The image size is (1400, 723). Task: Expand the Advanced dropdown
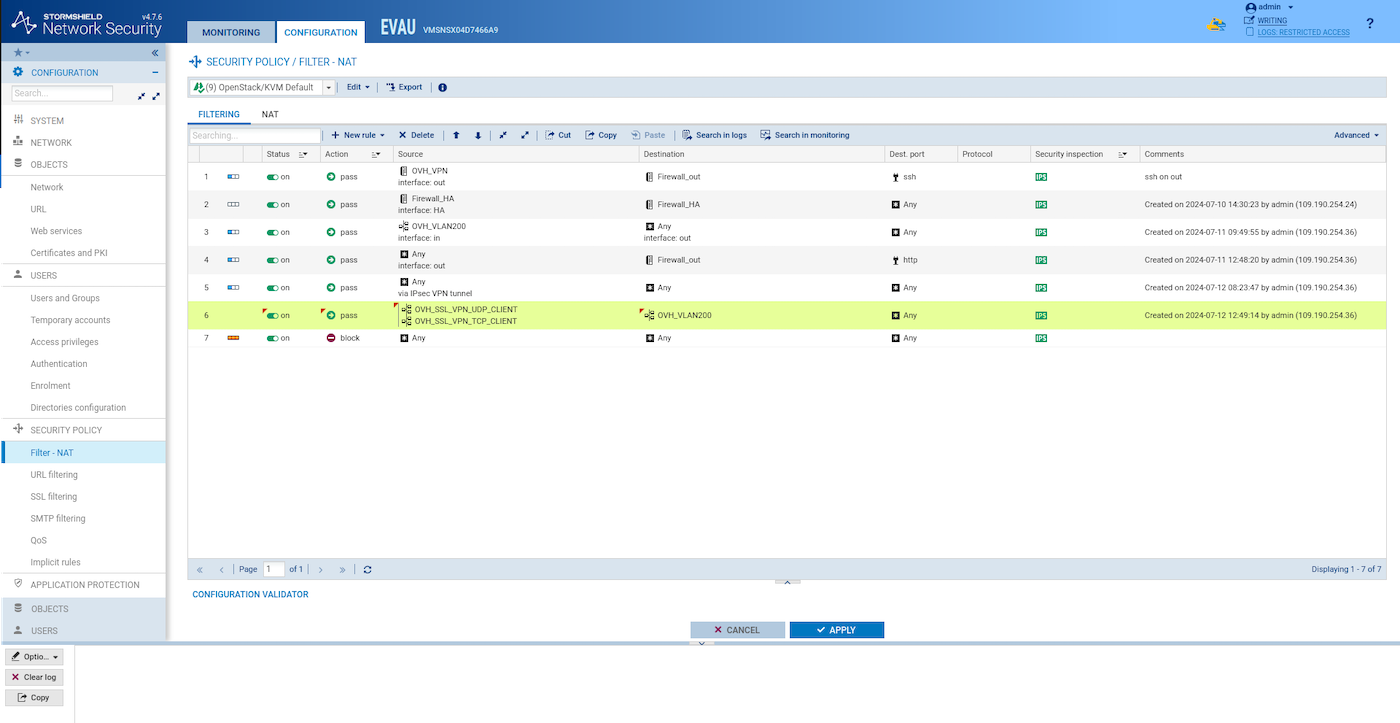[x=1356, y=135]
